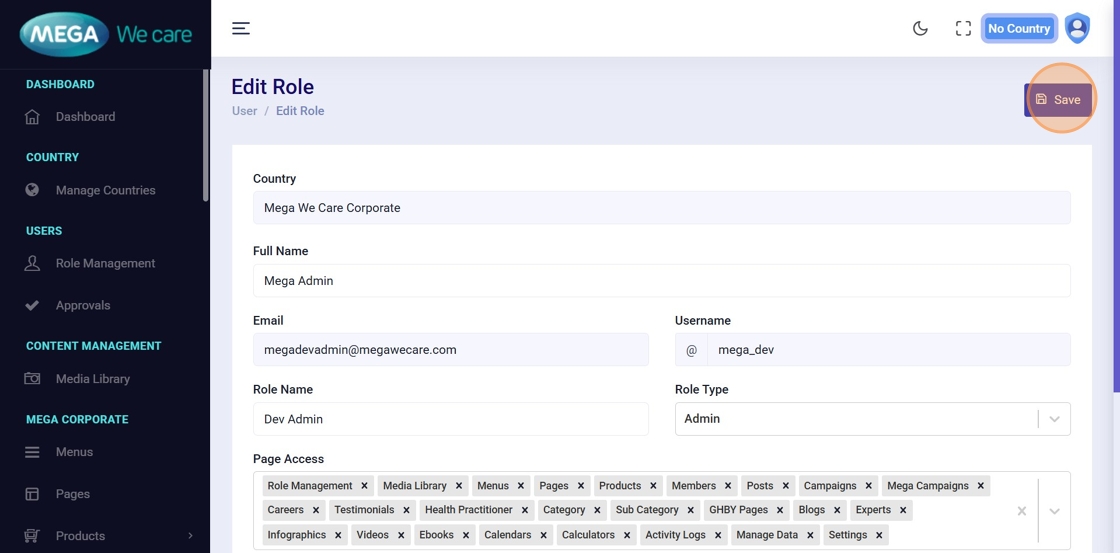
Task: Click the Media Library sidebar icon
Action: 32,379
